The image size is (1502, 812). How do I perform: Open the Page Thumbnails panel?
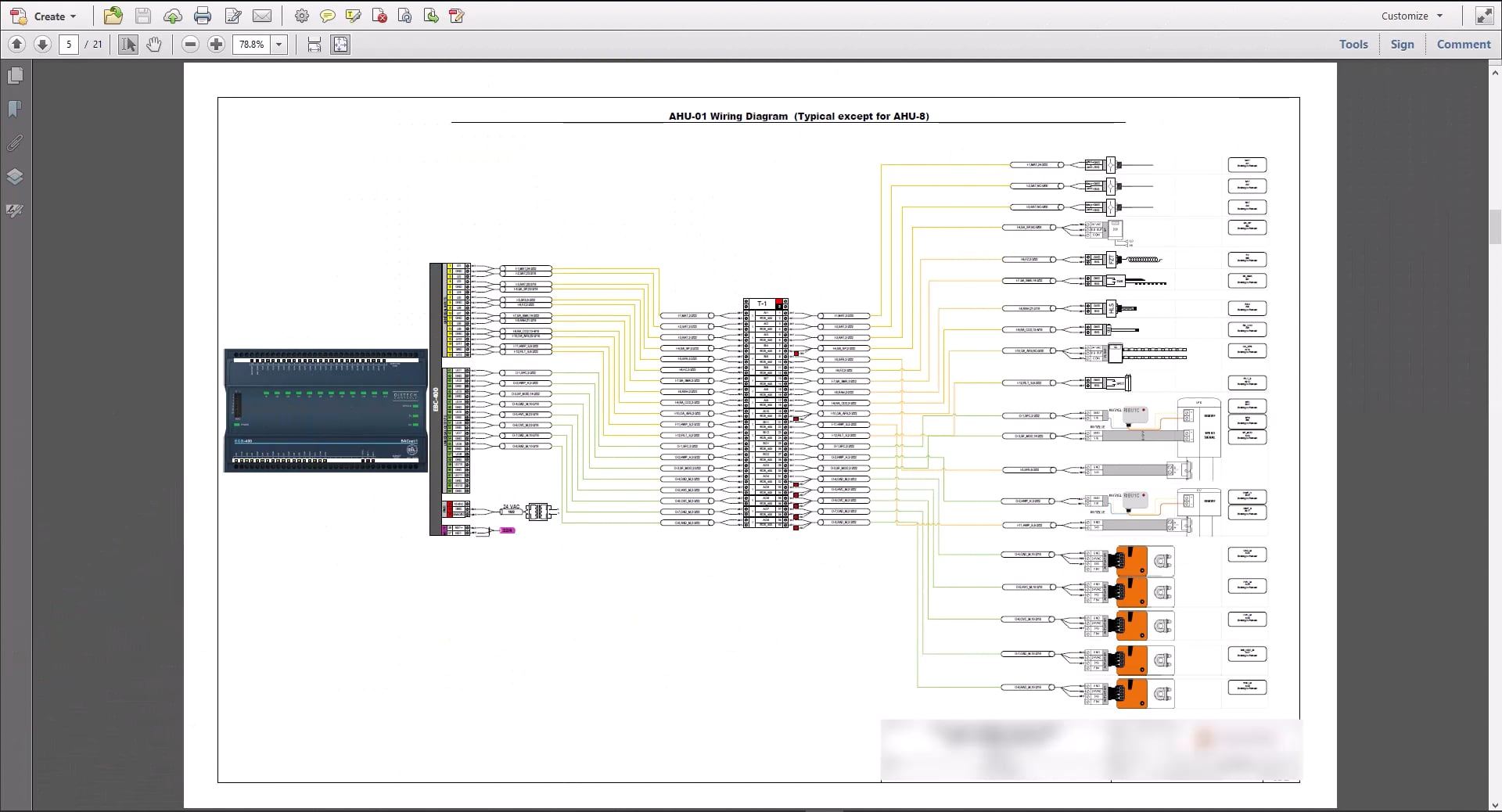[16, 75]
